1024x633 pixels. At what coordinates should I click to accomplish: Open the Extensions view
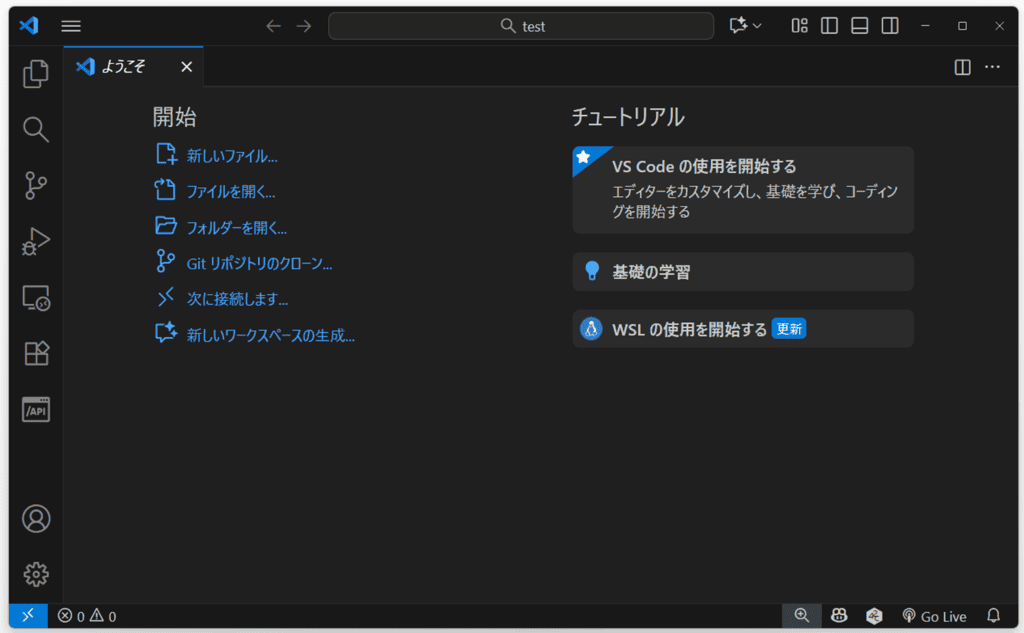(36, 353)
